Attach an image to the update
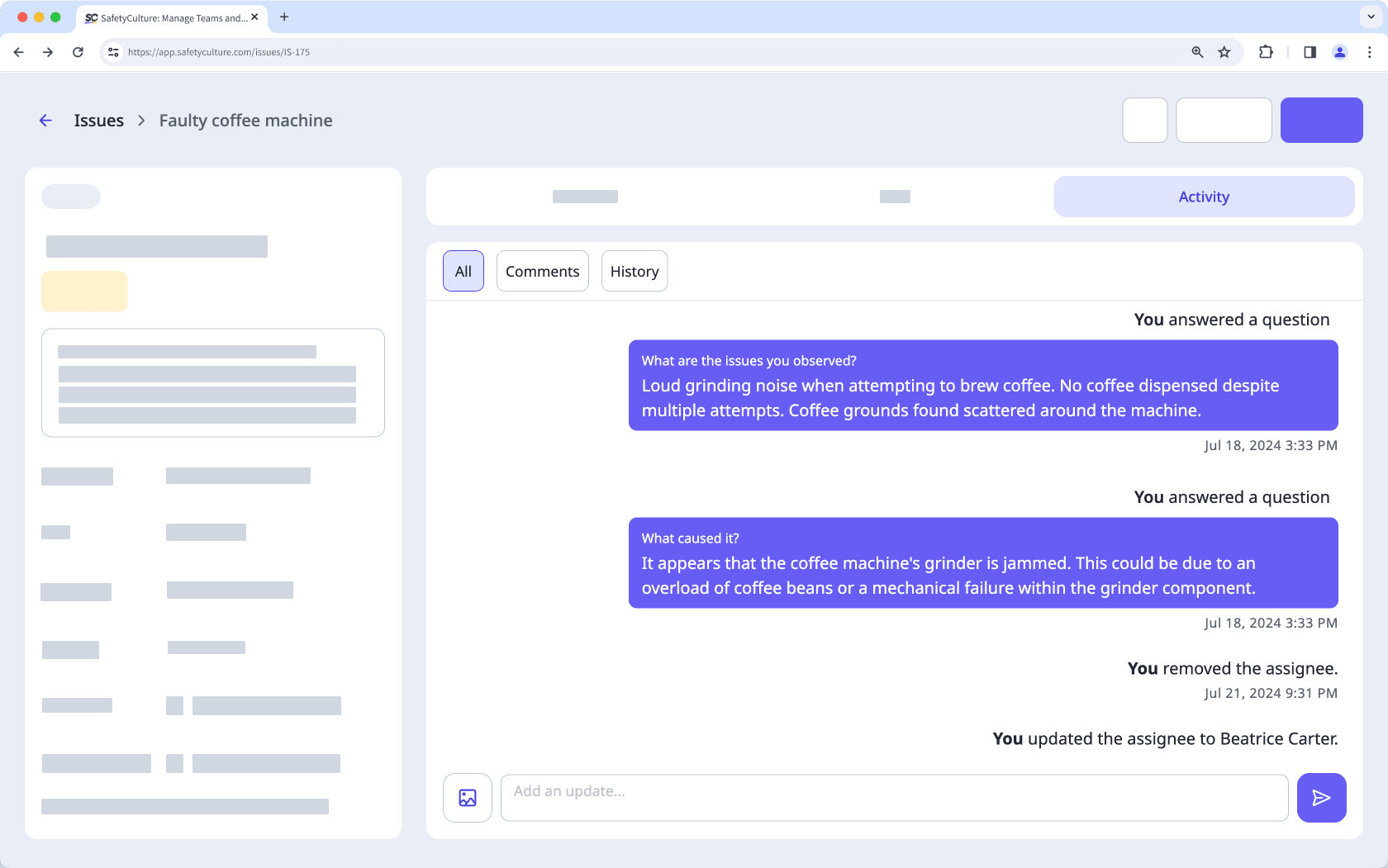Image resolution: width=1388 pixels, height=868 pixels. (468, 798)
